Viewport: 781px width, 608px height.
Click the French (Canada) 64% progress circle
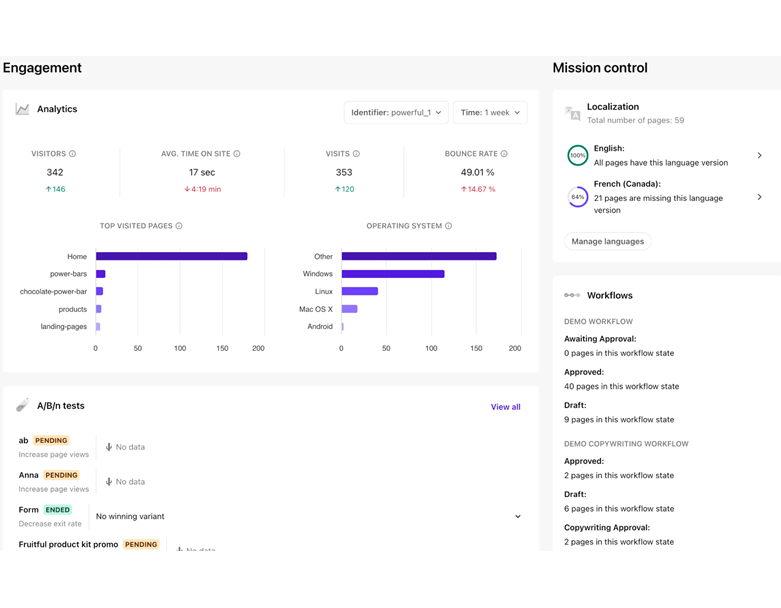click(578, 197)
